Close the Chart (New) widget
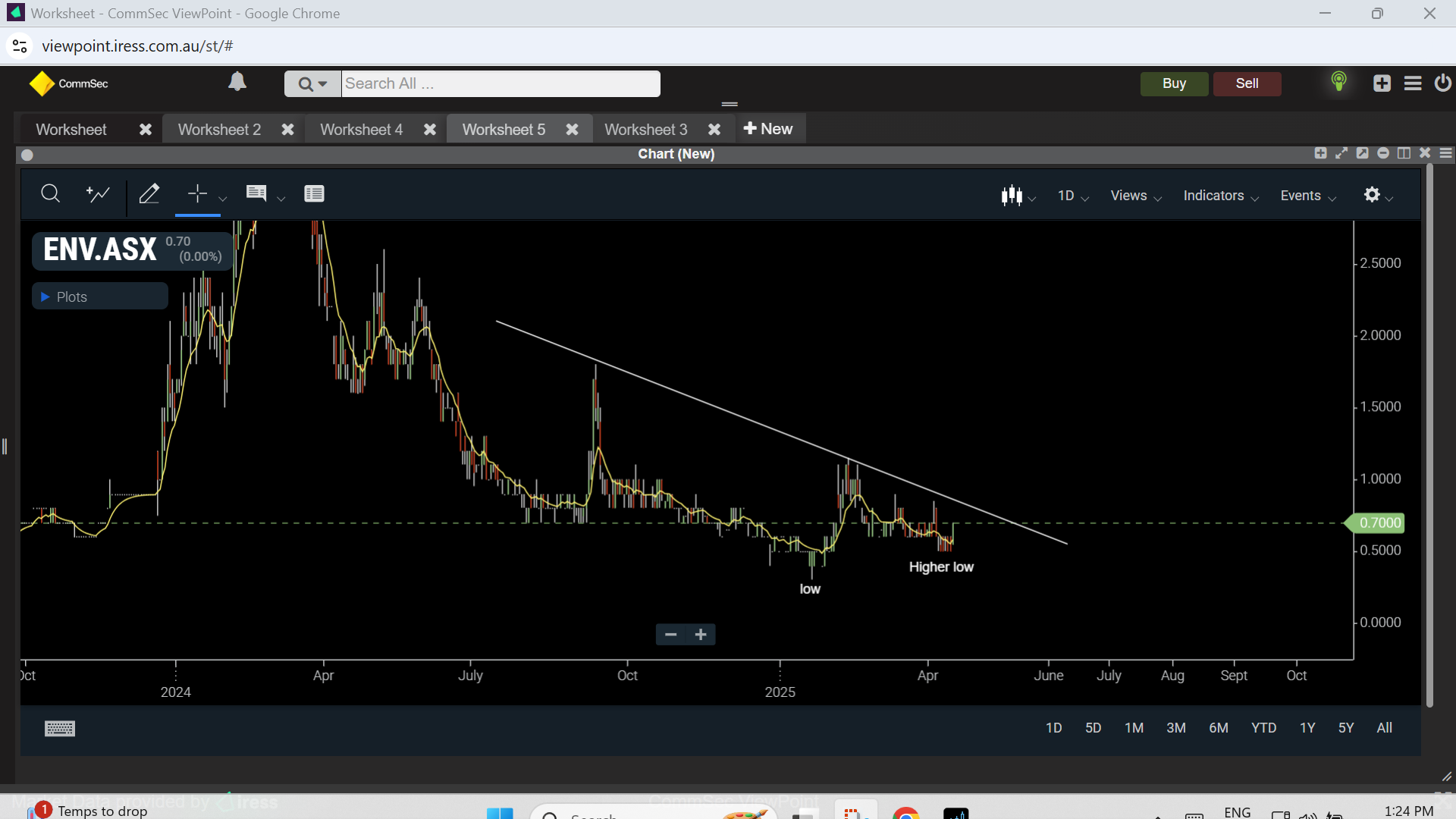Image resolution: width=1456 pixels, height=819 pixels. [1425, 153]
